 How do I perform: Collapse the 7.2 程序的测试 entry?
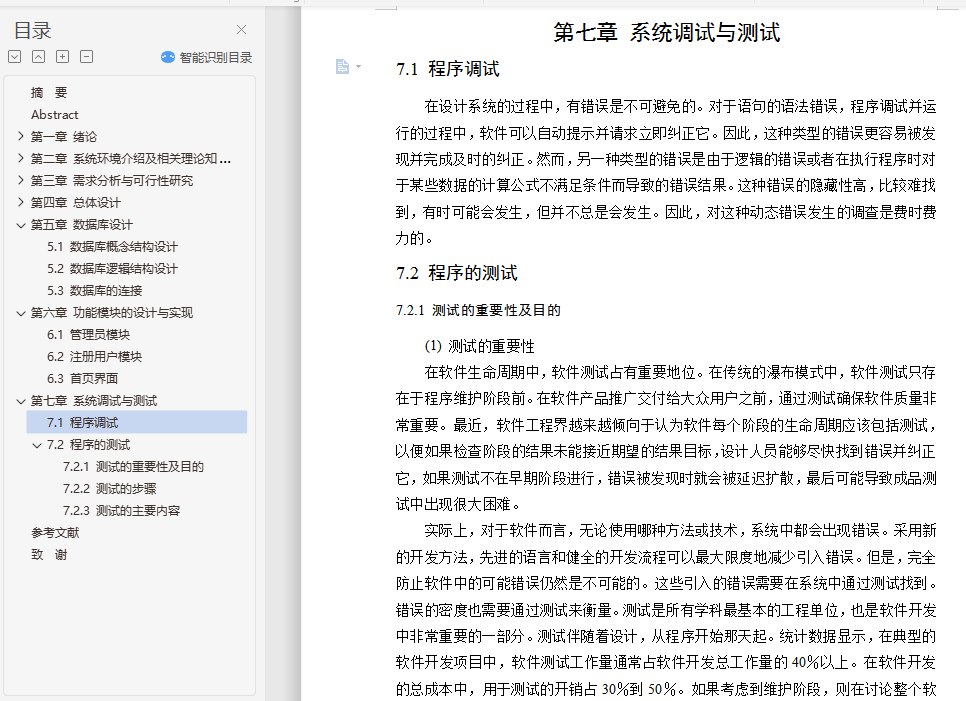(x=37, y=445)
